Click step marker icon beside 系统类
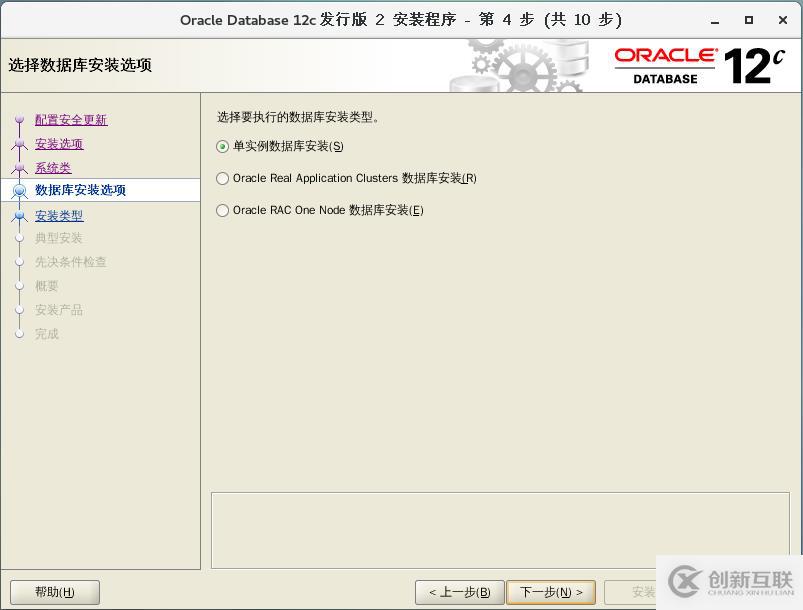This screenshot has height=610, width=803. 19,167
